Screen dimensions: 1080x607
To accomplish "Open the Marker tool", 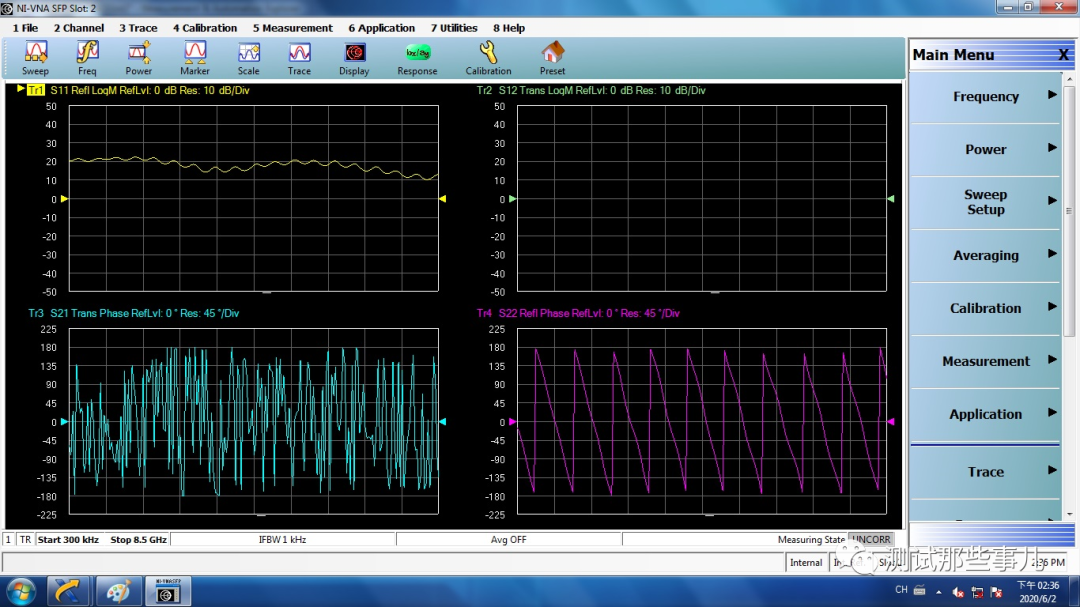I will click(x=195, y=58).
